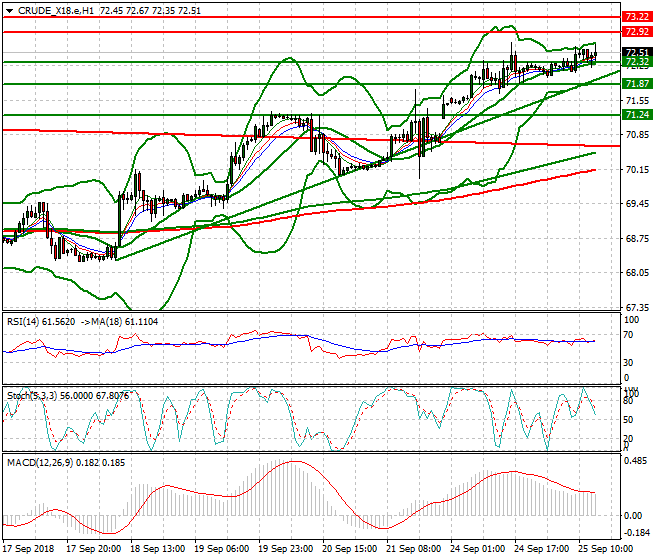Click the 19 Sep 23:00 time label
Screen dimensions: 660x560
pos(285,549)
